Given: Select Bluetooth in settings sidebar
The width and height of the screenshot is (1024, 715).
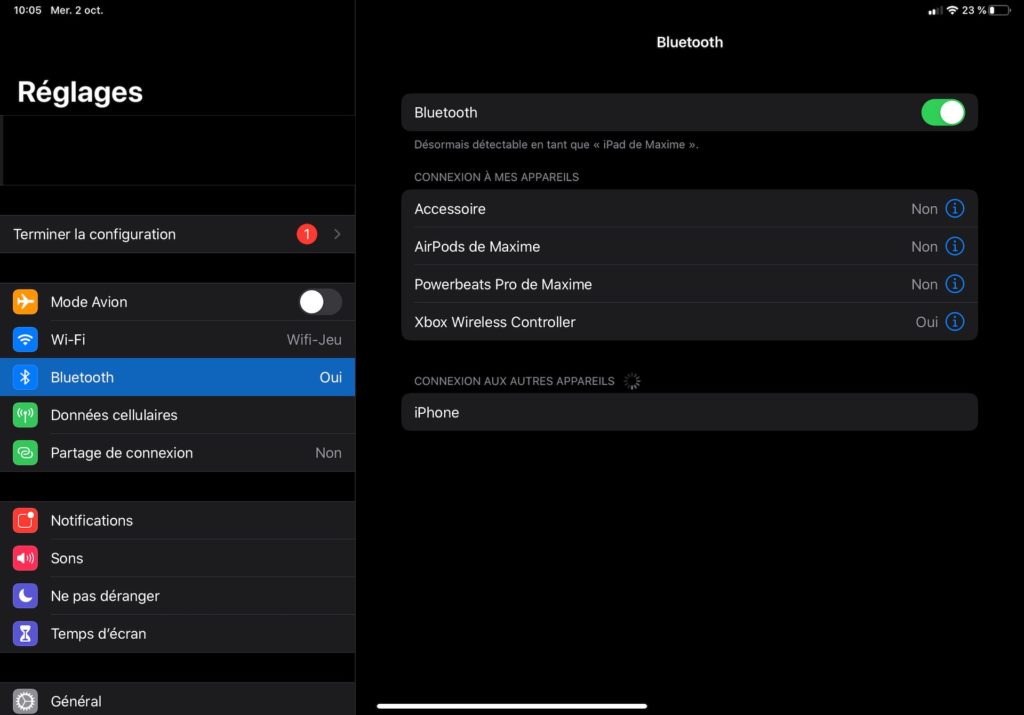Looking at the screenshot, I should (x=178, y=377).
